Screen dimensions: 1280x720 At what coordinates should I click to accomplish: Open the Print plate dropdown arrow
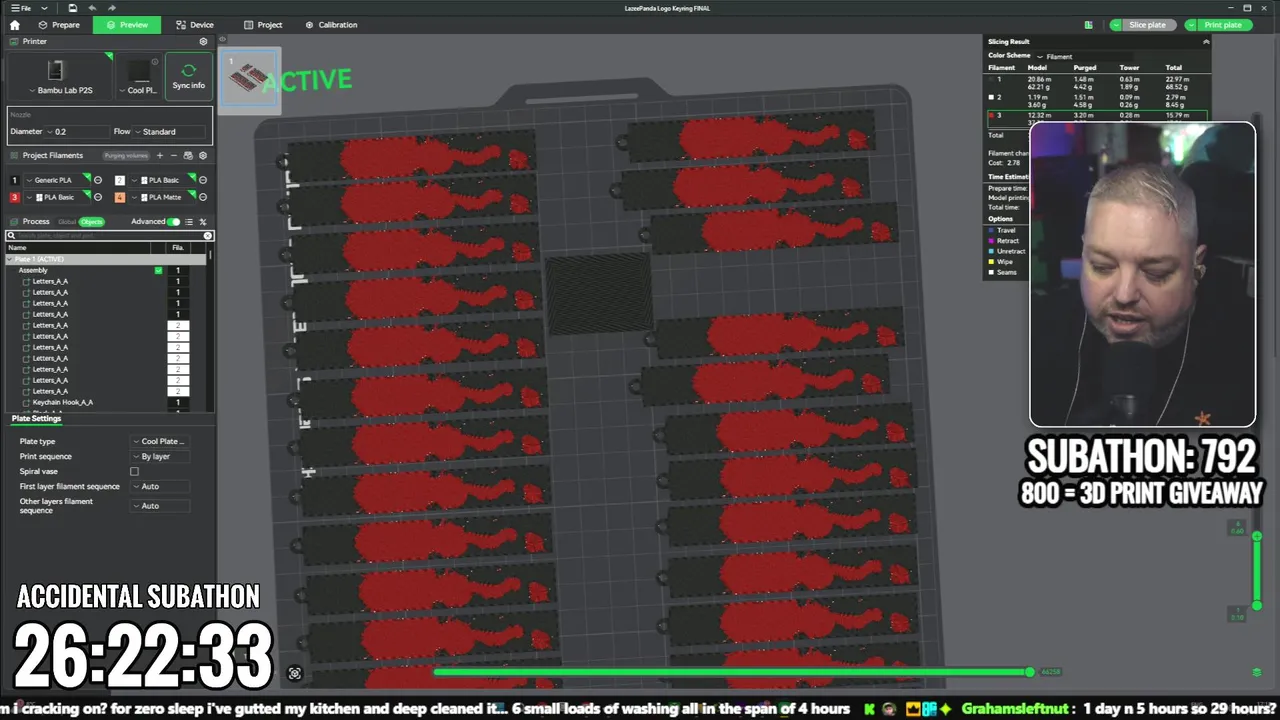click(x=1191, y=25)
